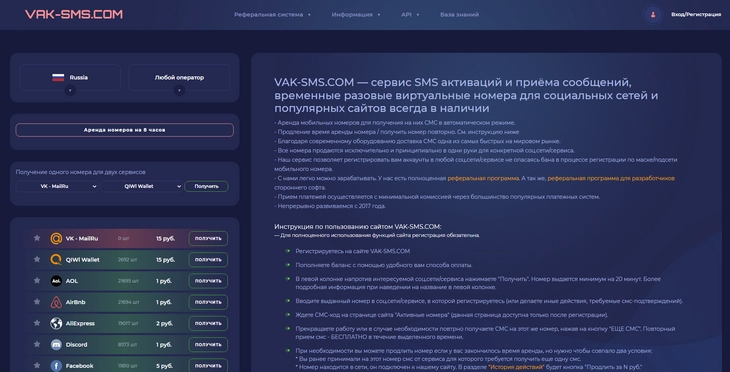Expand country list arrow under Russia
730x372 pixels.
click(x=70, y=90)
